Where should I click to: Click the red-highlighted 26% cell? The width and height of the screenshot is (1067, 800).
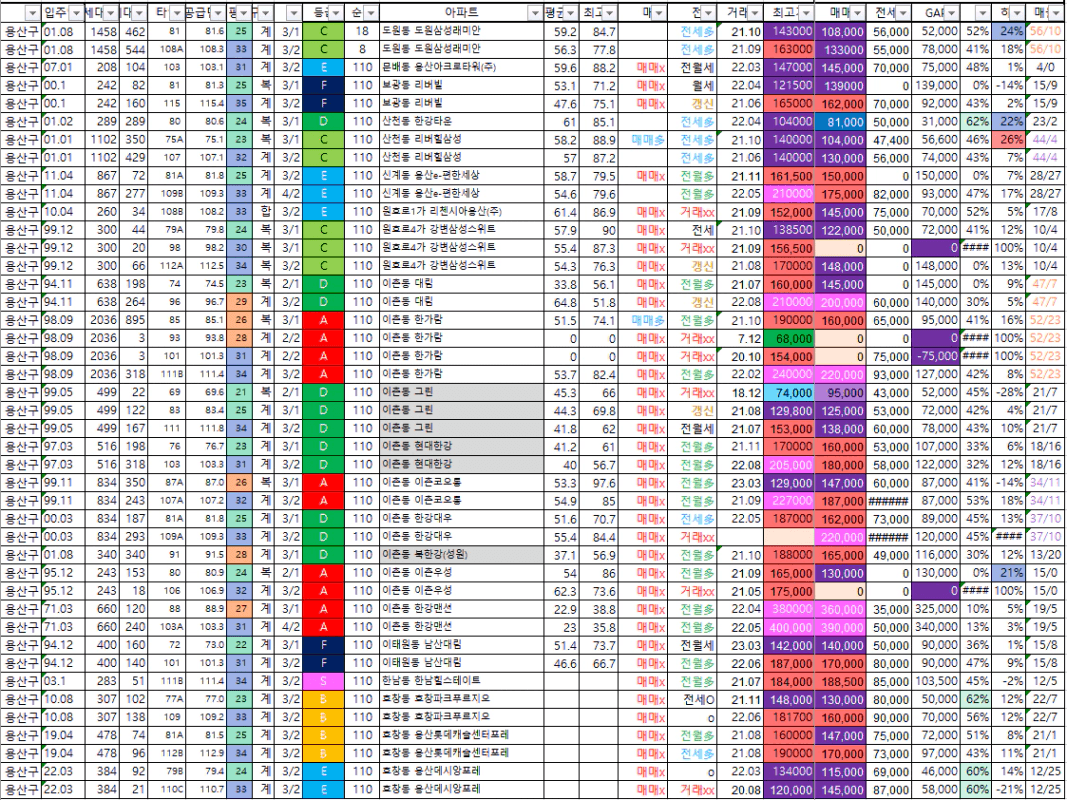pyautogui.click(x=1008, y=139)
